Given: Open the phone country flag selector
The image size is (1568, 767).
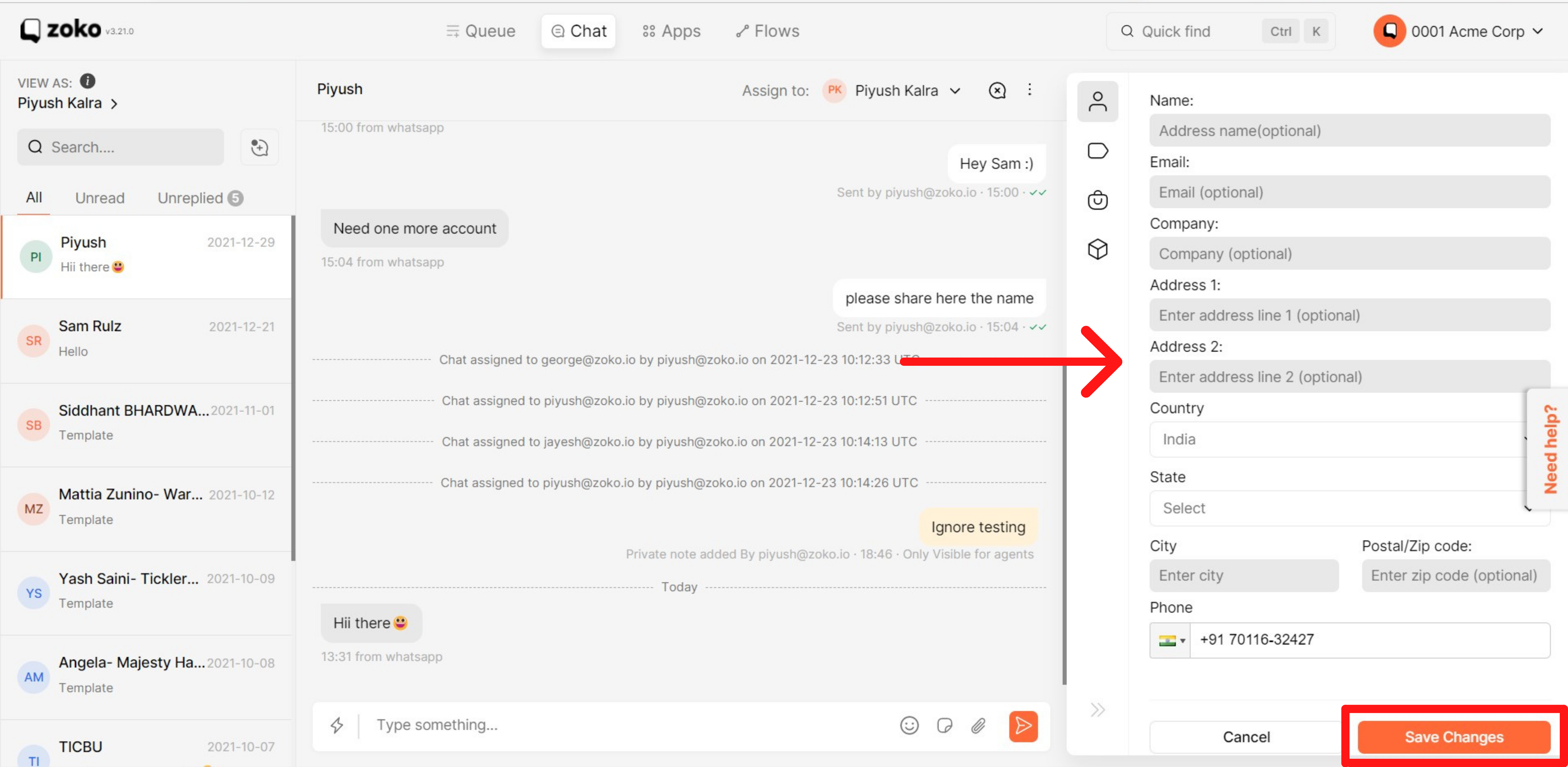Looking at the screenshot, I should (x=1171, y=640).
